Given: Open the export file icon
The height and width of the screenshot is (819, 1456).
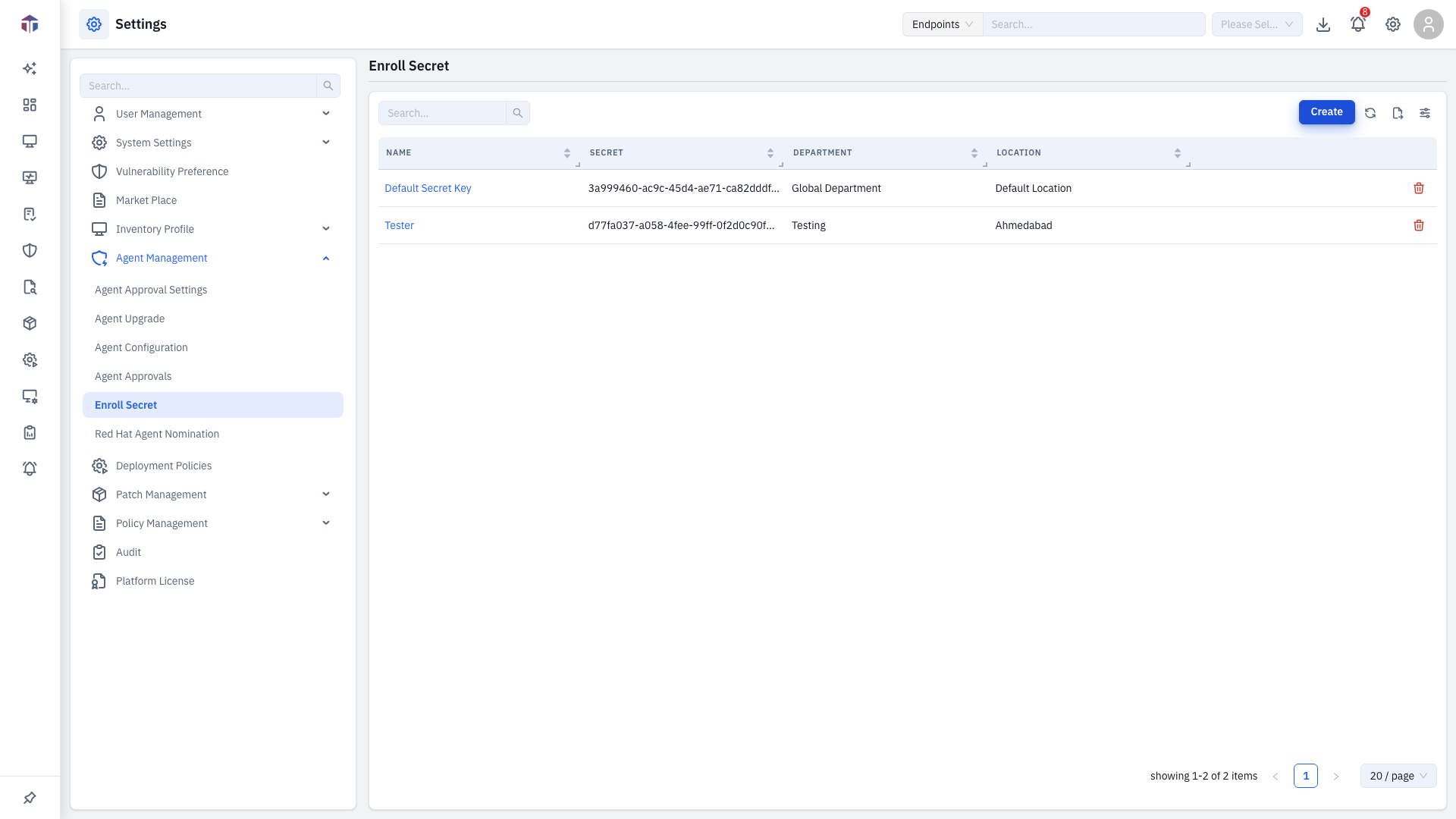Looking at the screenshot, I should (1397, 113).
